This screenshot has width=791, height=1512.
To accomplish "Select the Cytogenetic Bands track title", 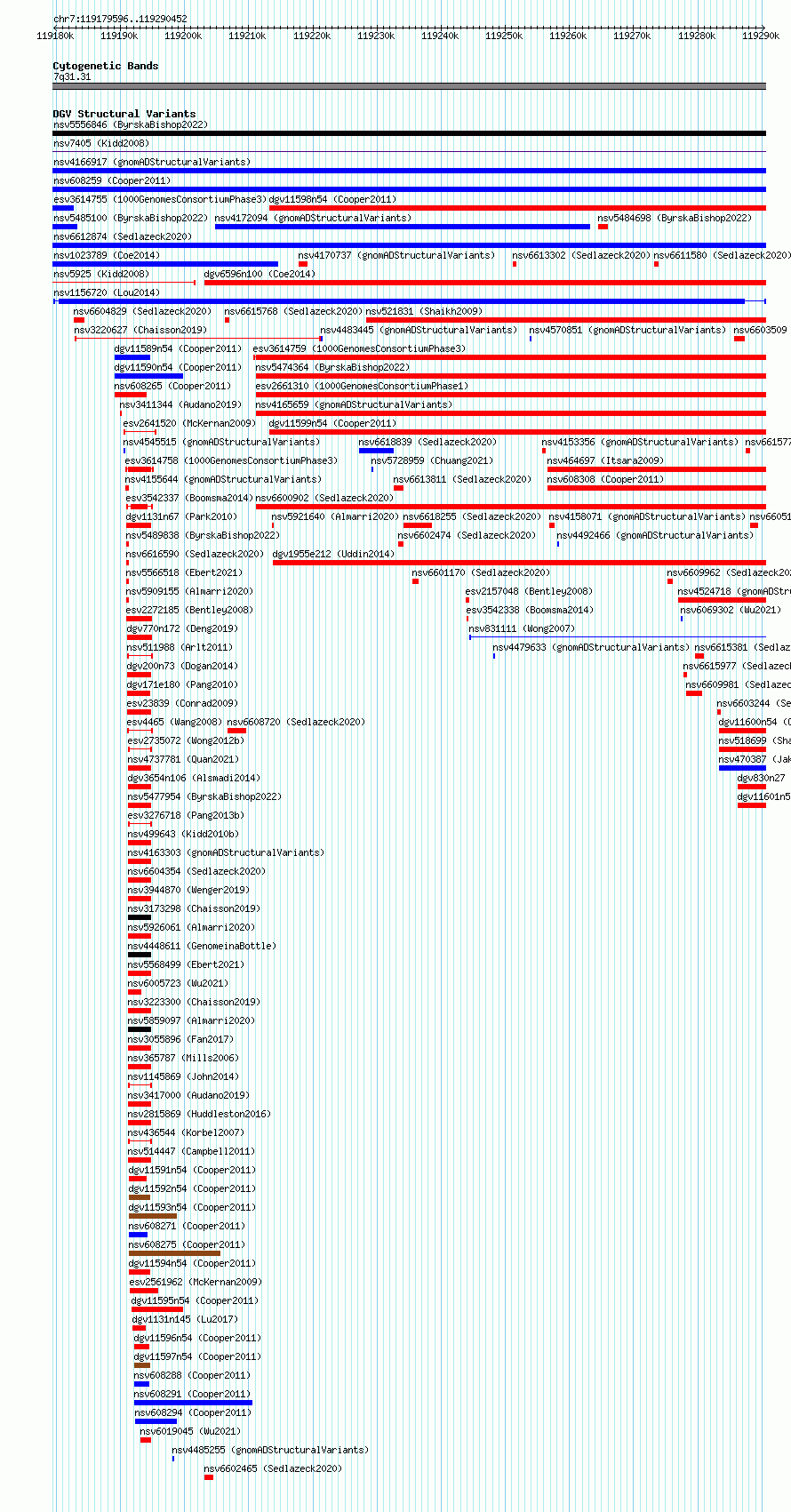I will coord(106,66).
